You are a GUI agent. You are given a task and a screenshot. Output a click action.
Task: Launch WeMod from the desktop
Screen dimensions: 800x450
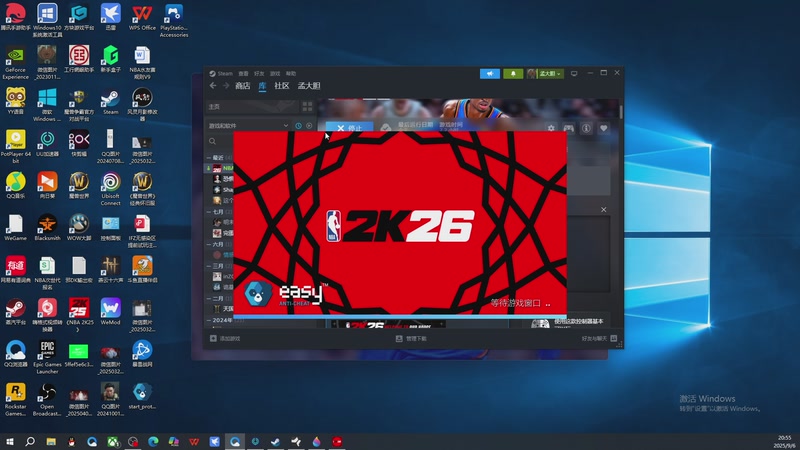point(110,312)
